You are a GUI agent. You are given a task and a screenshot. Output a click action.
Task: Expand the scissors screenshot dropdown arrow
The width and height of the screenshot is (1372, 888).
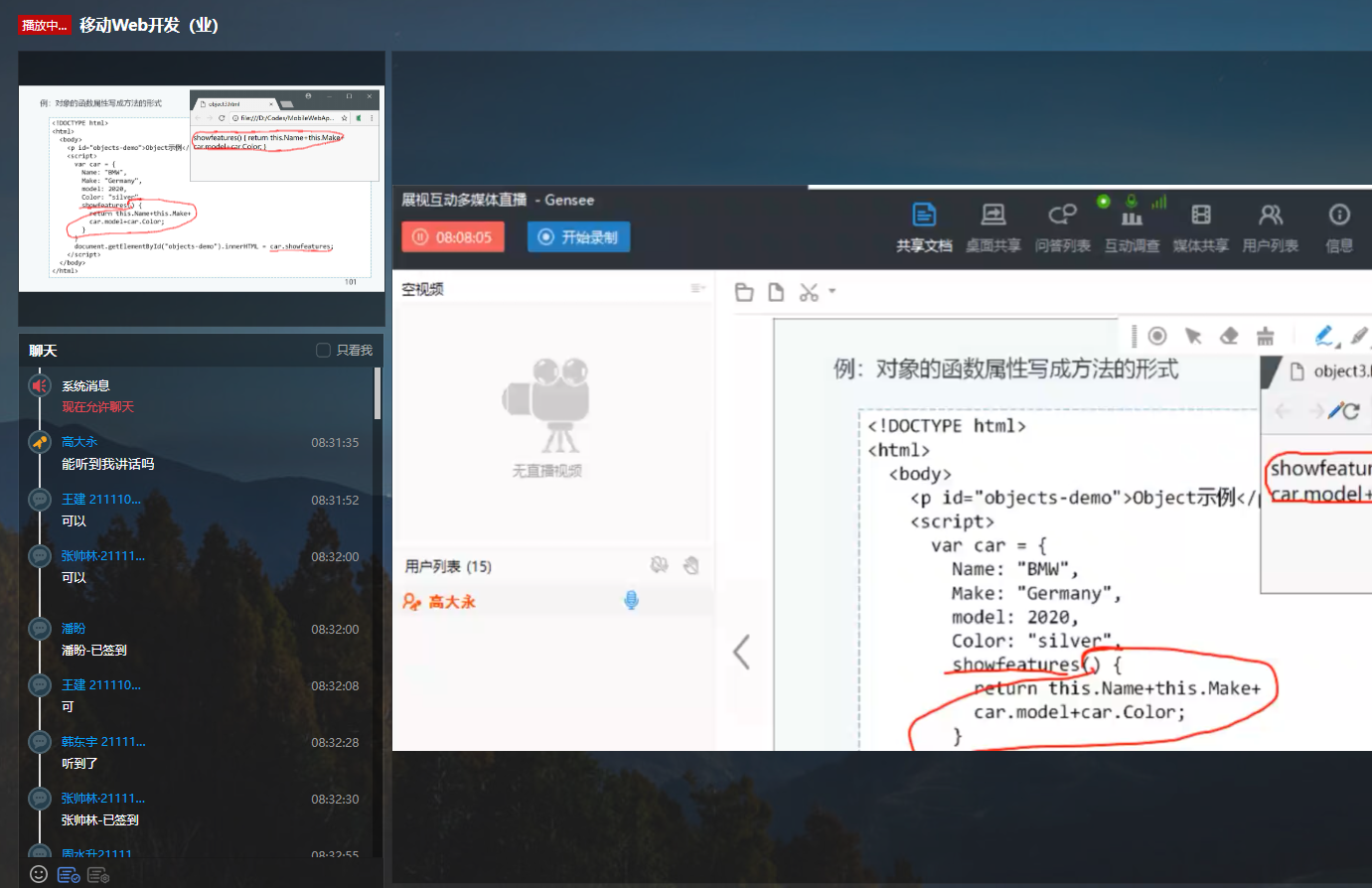click(833, 291)
